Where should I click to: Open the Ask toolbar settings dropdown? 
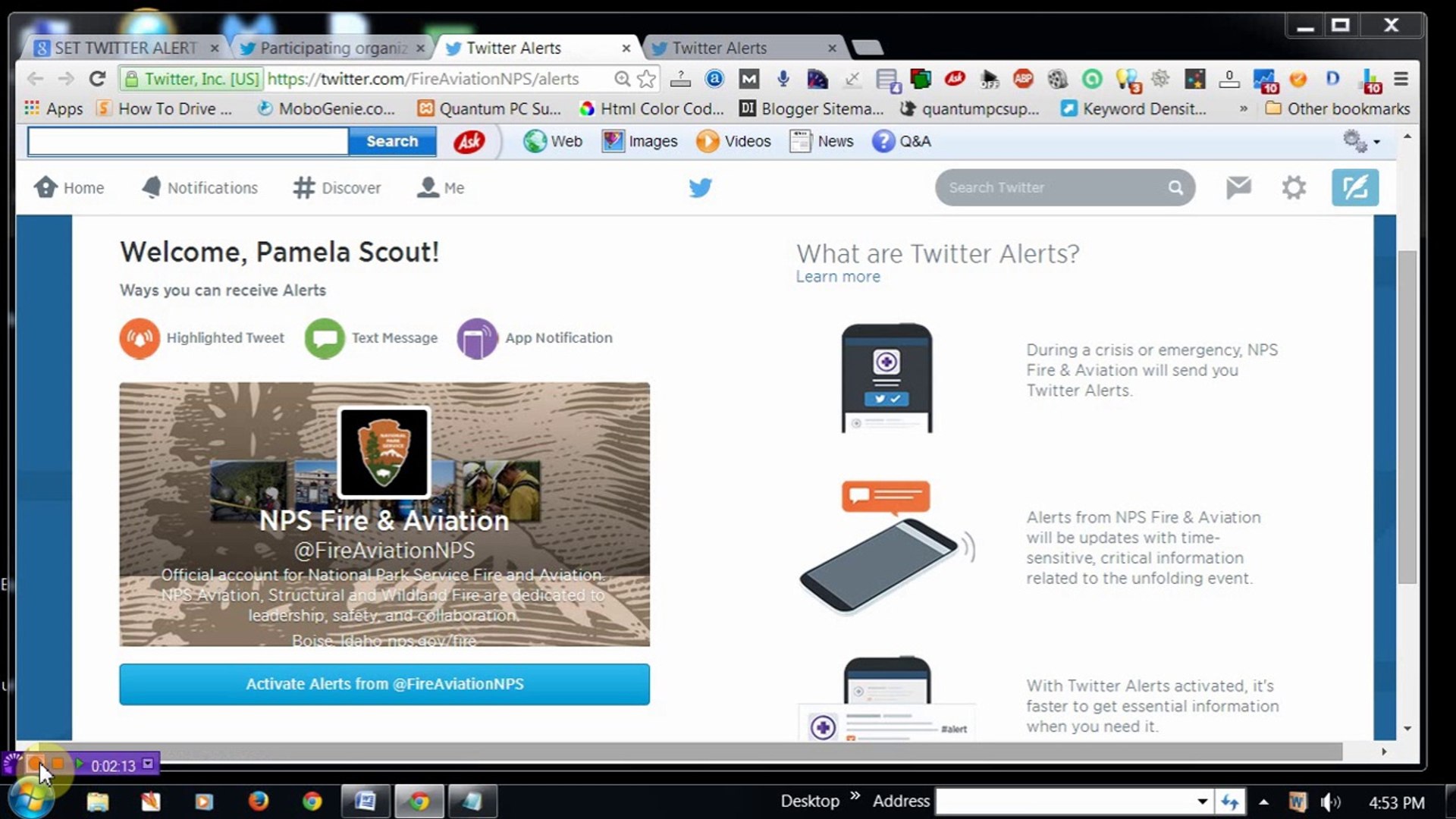tap(1362, 142)
